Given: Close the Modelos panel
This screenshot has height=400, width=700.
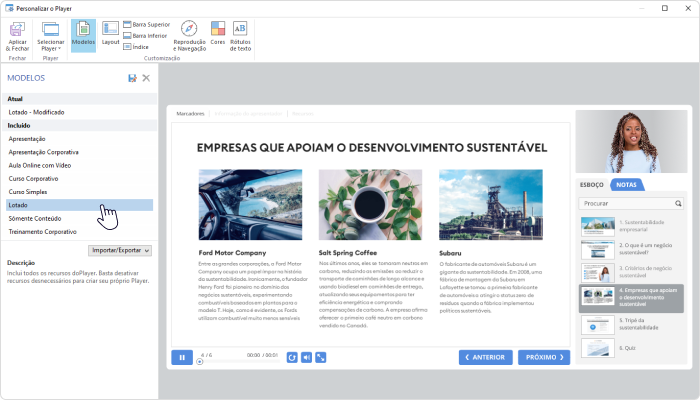Looking at the screenshot, I should [146, 78].
